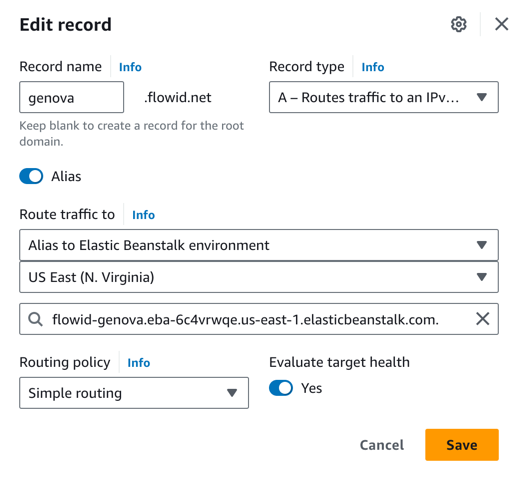The height and width of the screenshot is (478, 523).
Task: Open the Info link for Record type
Action: point(373,67)
